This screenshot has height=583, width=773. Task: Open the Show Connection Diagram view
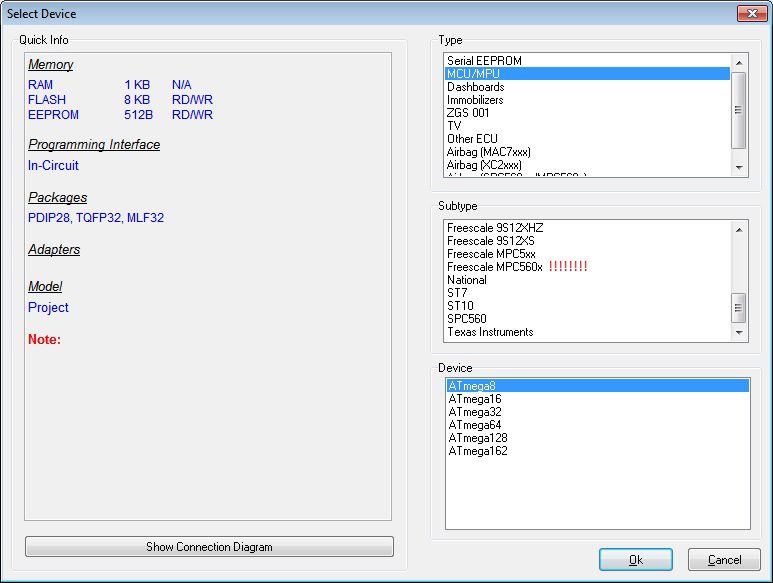click(209, 547)
